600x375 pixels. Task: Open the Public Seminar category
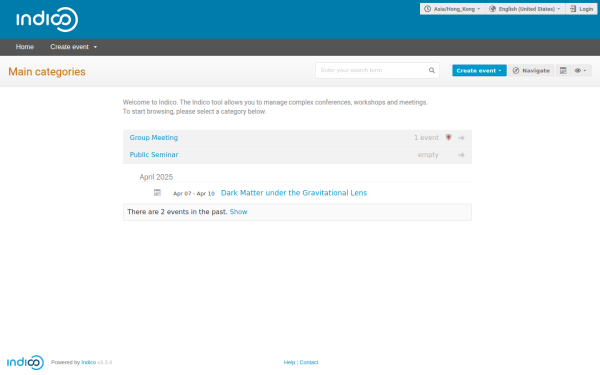tap(154, 155)
